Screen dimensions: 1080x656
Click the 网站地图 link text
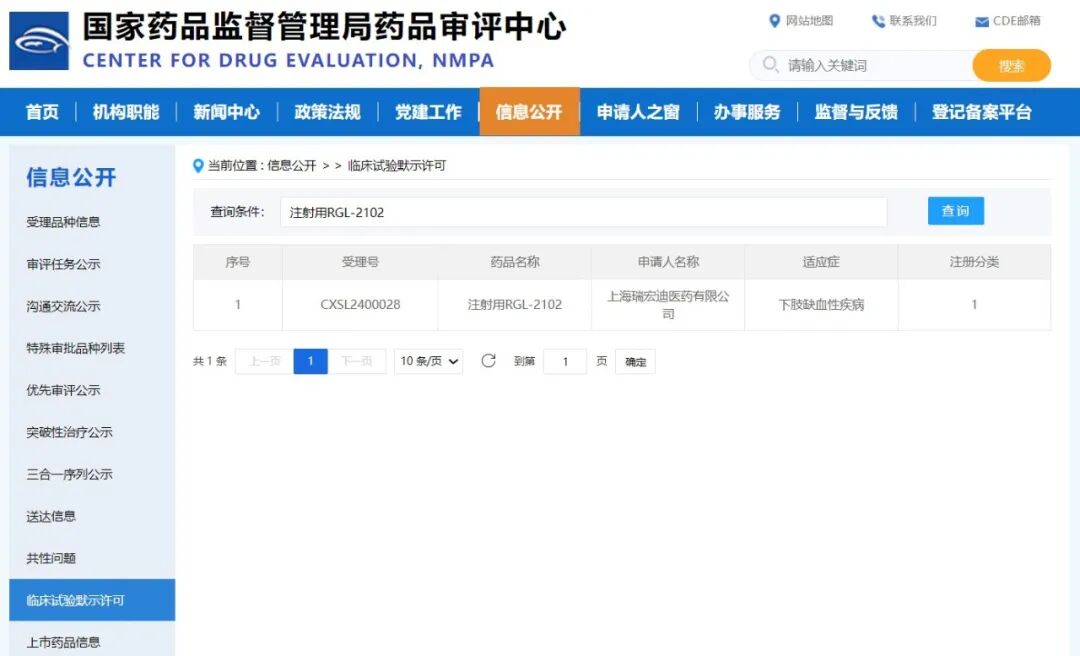click(x=809, y=21)
